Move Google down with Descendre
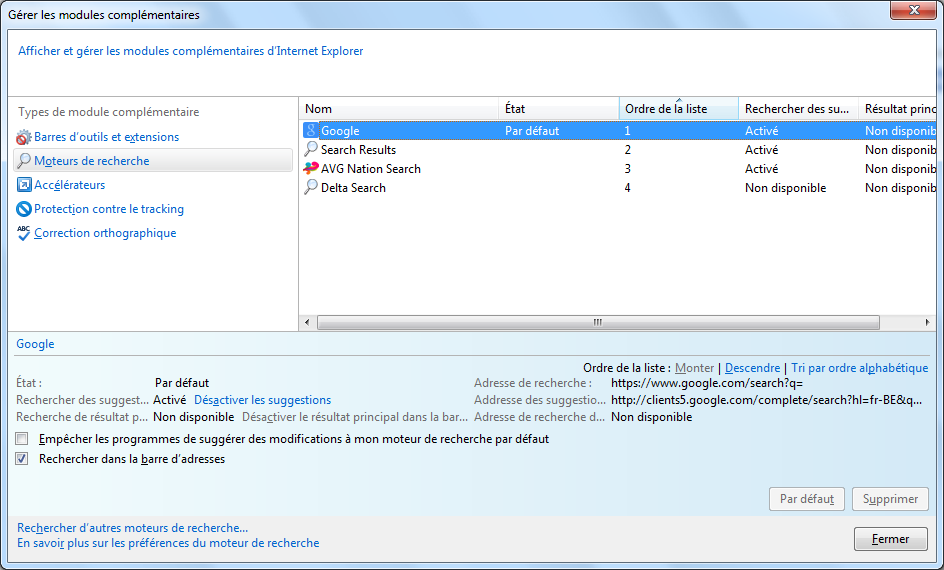 [x=753, y=368]
